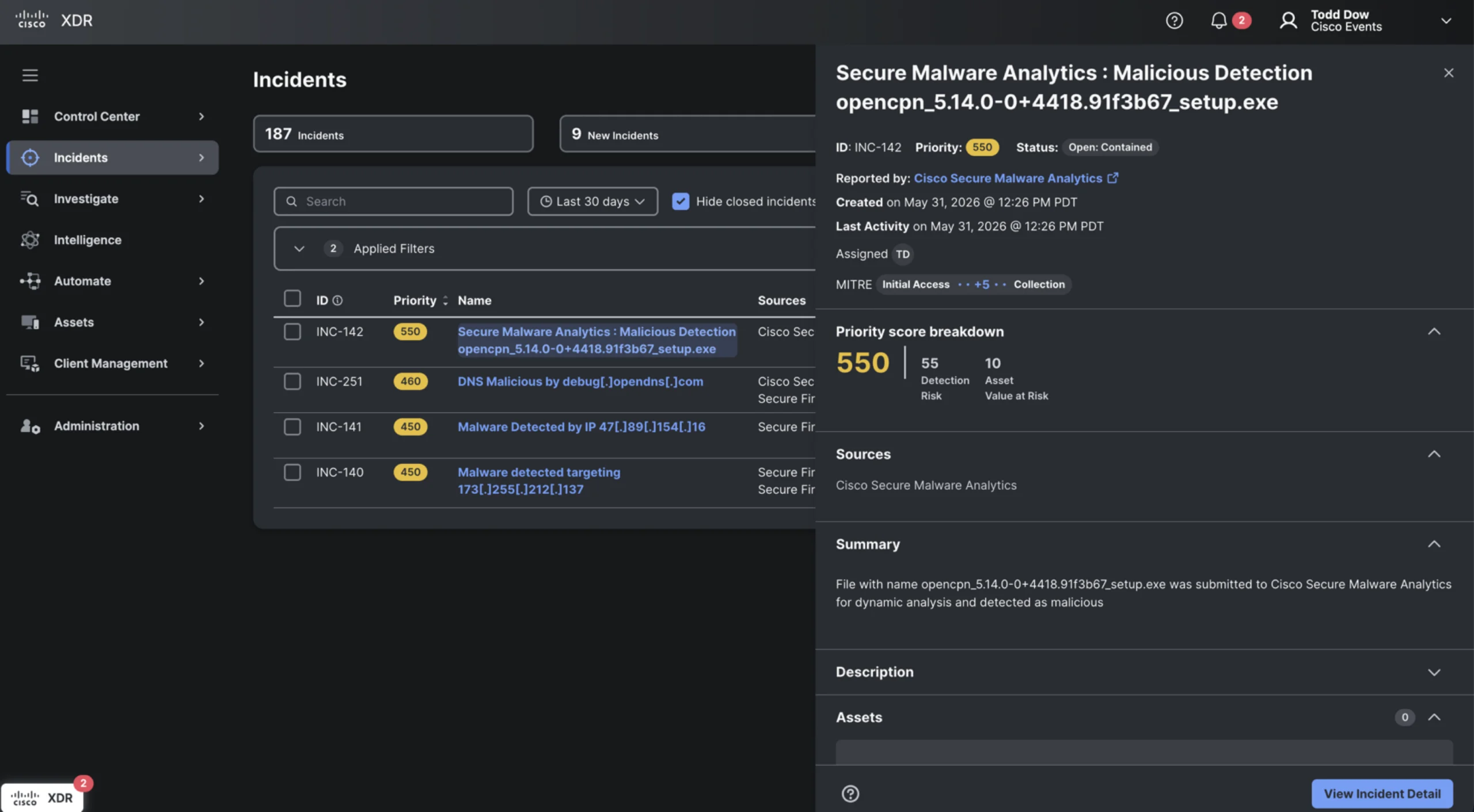
Task: Open the hamburger navigation menu icon
Action: pyautogui.click(x=30, y=75)
